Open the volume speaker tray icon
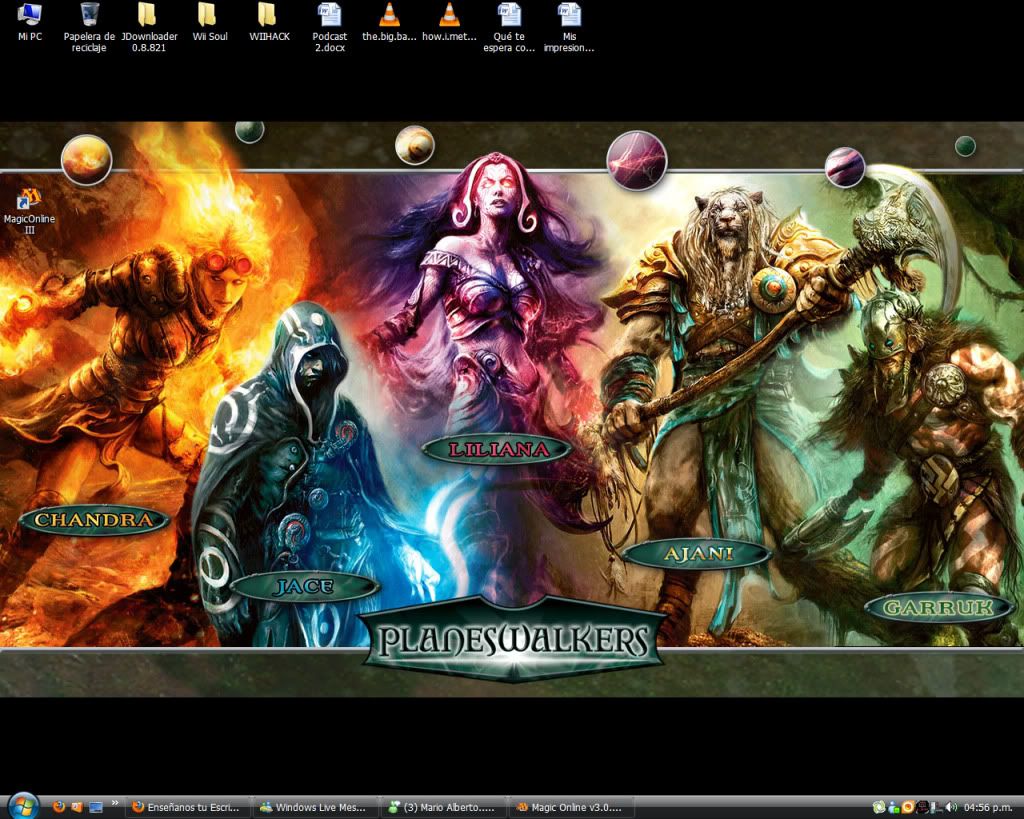Viewport: 1024px width, 819px height. tap(951, 807)
